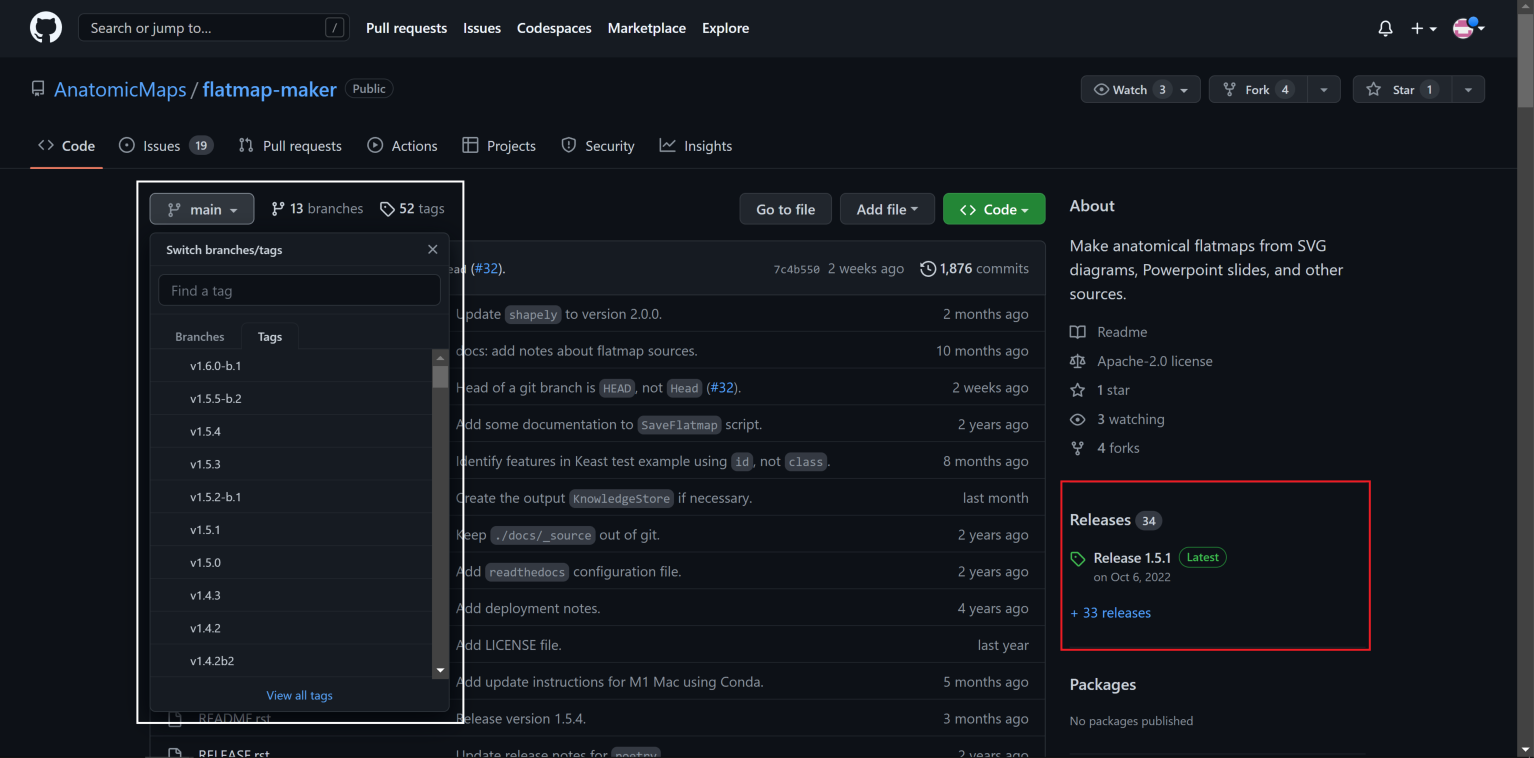Open the Apache-2.0 license link
Viewport: 1534px width, 758px height.
(x=1141, y=361)
